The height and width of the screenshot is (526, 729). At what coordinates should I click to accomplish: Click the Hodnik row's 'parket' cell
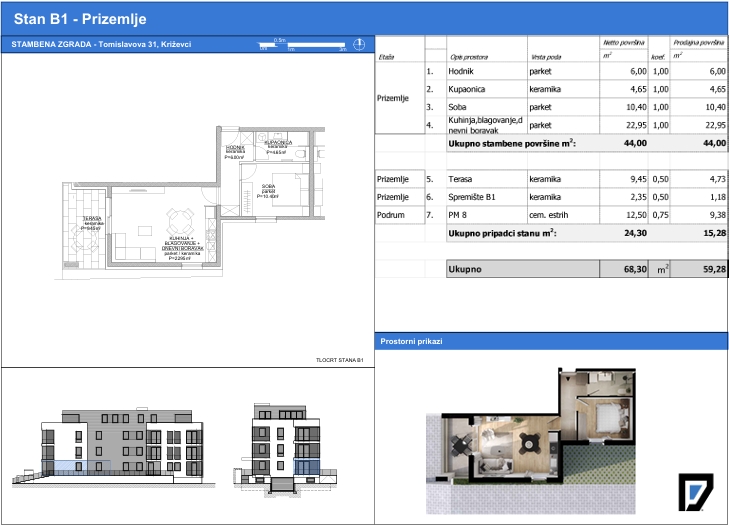click(x=563, y=71)
